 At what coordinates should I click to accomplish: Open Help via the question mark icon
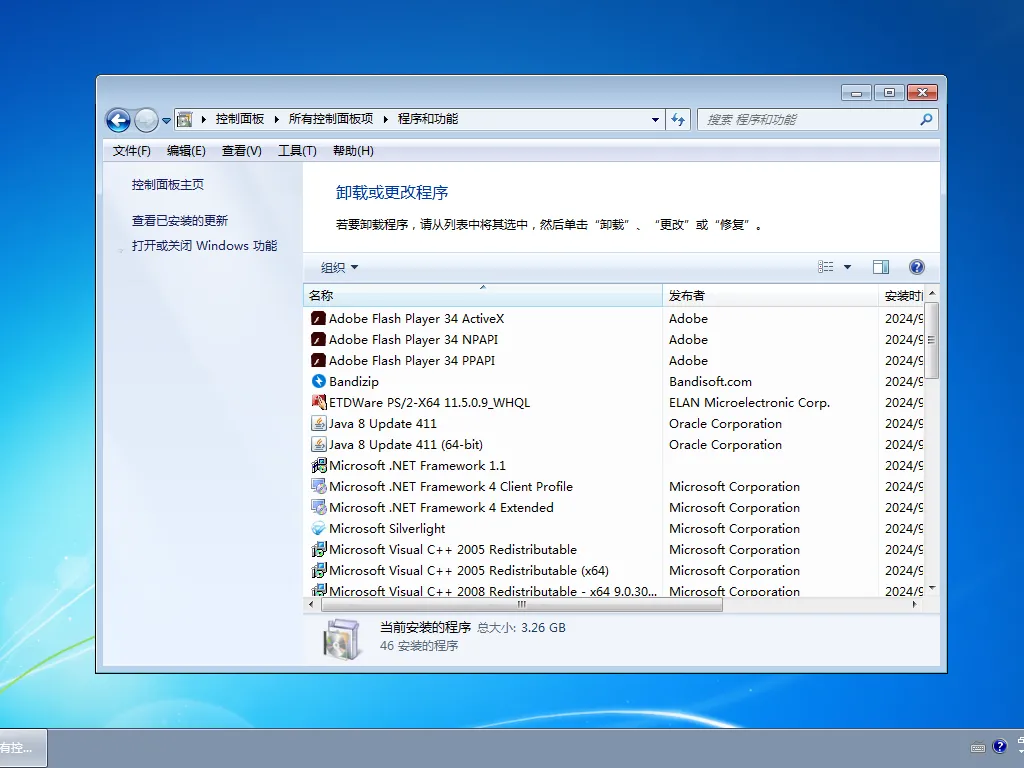(x=917, y=266)
